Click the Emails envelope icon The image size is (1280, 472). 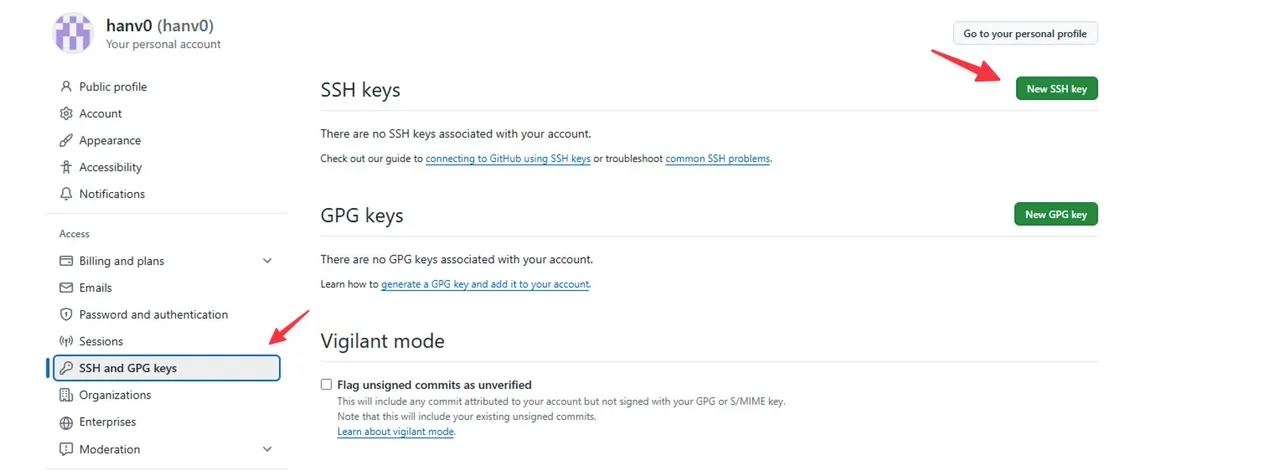pyautogui.click(x=66, y=288)
